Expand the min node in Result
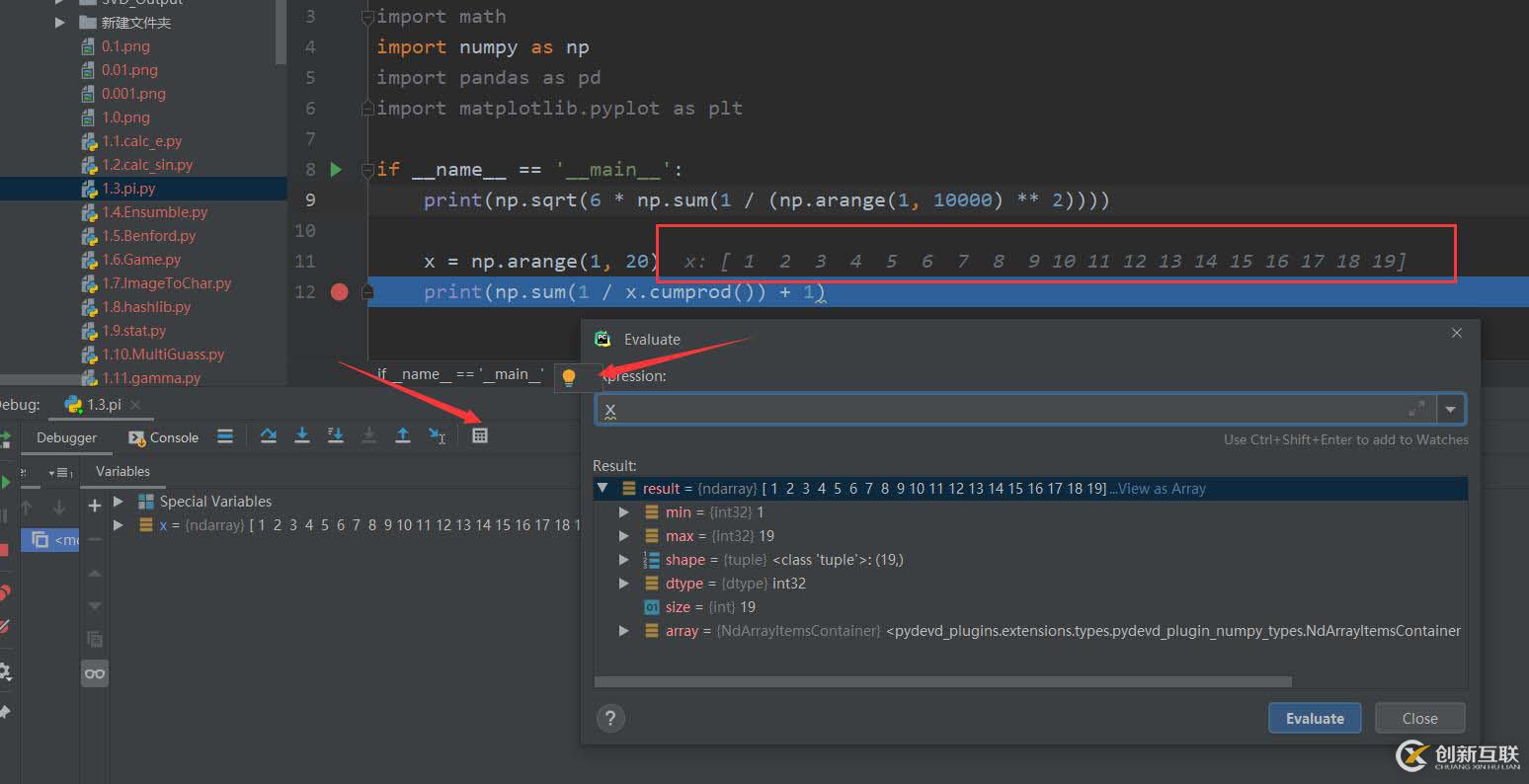 624,511
